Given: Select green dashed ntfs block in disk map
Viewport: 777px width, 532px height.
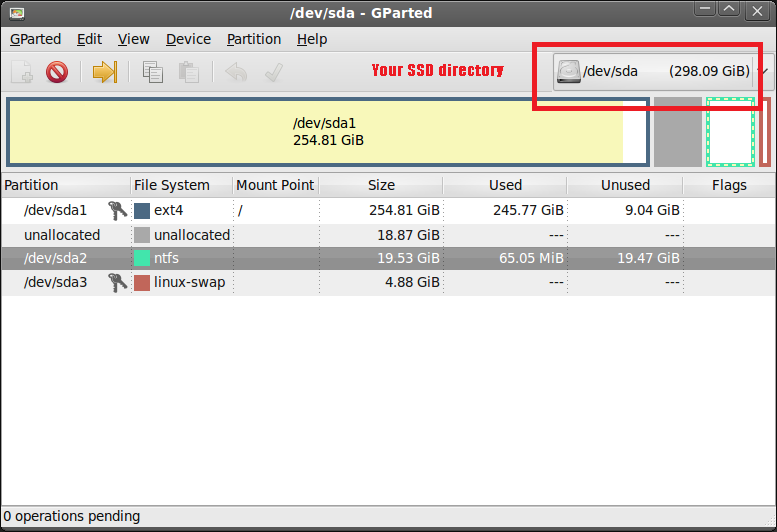Looking at the screenshot, I should (730, 132).
